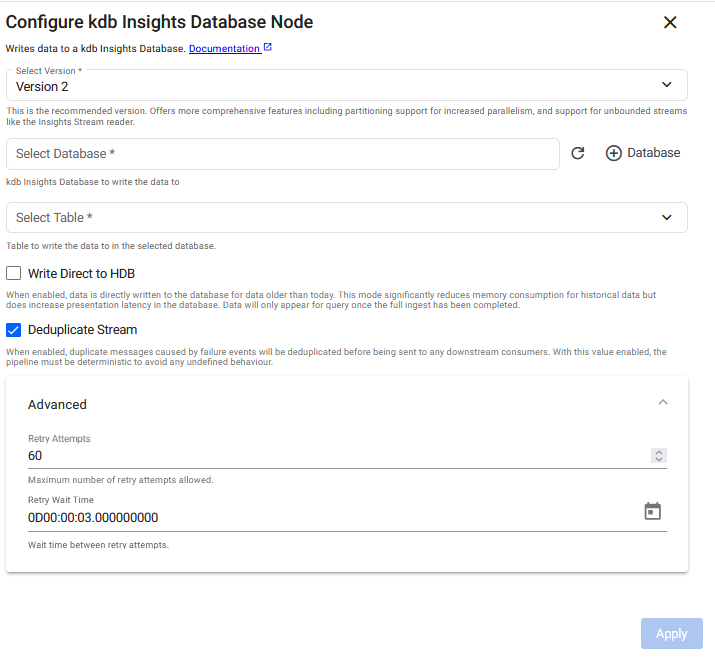Click into the Retry Attempts field

pyautogui.click(x=330, y=456)
